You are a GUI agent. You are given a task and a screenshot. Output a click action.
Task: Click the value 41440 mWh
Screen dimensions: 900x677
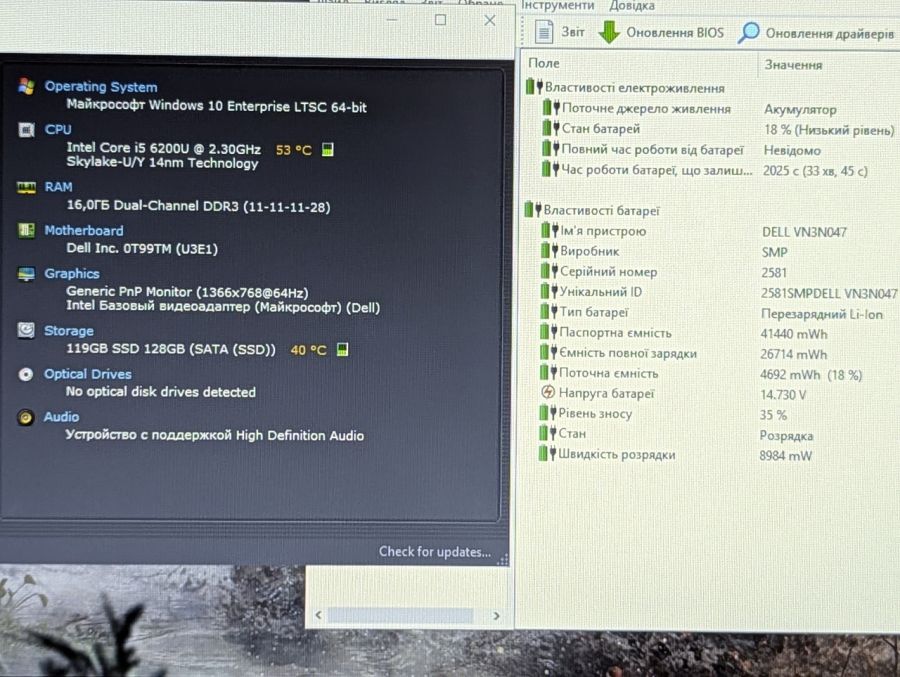coord(794,334)
